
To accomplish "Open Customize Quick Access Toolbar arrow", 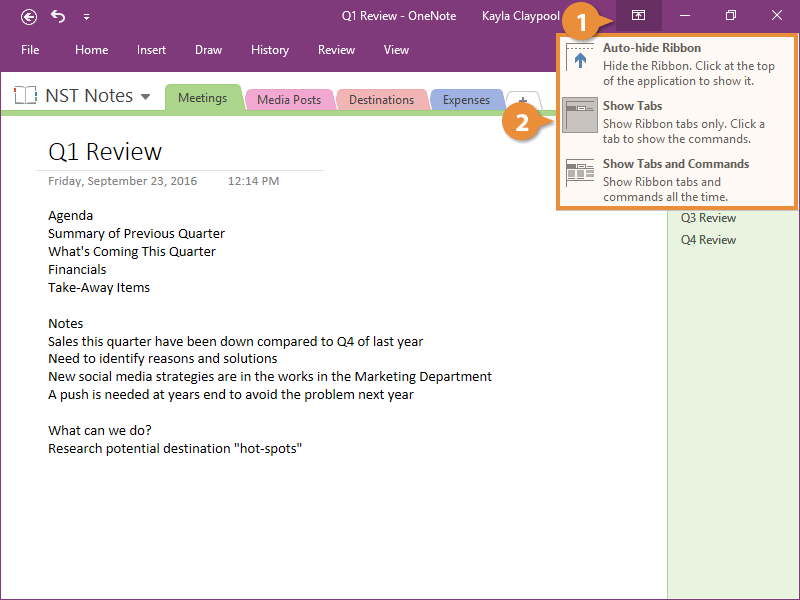I will pos(86,17).
